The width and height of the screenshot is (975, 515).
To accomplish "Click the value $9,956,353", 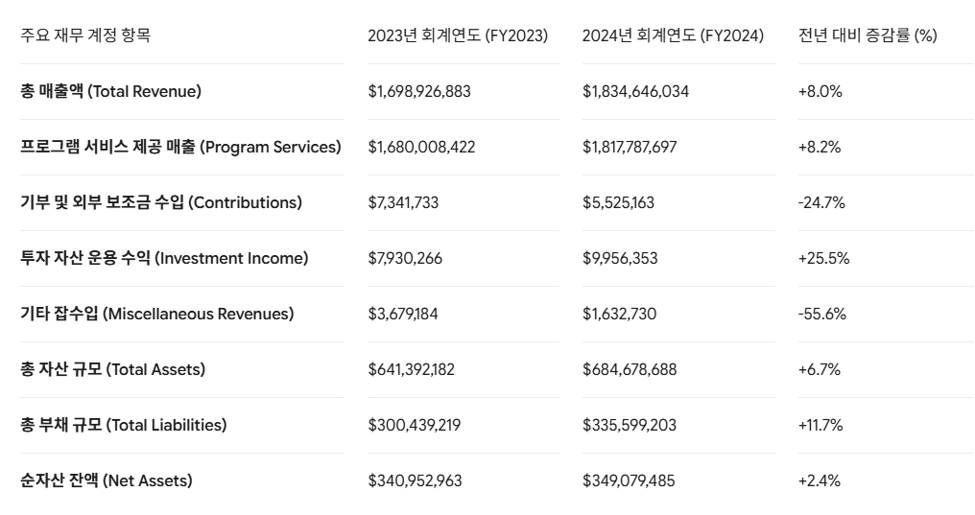I will pyautogui.click(x=620, y=258).
